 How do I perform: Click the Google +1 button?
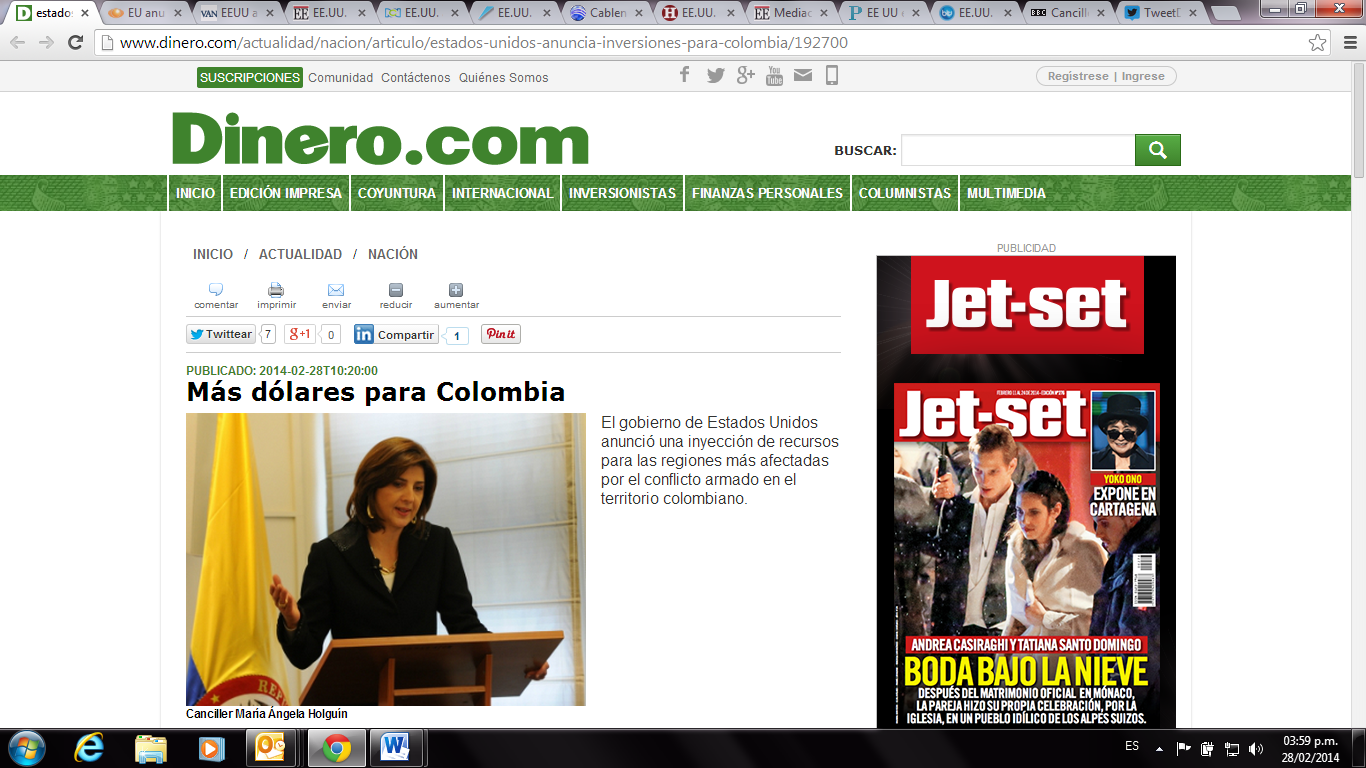pos(300,334)
